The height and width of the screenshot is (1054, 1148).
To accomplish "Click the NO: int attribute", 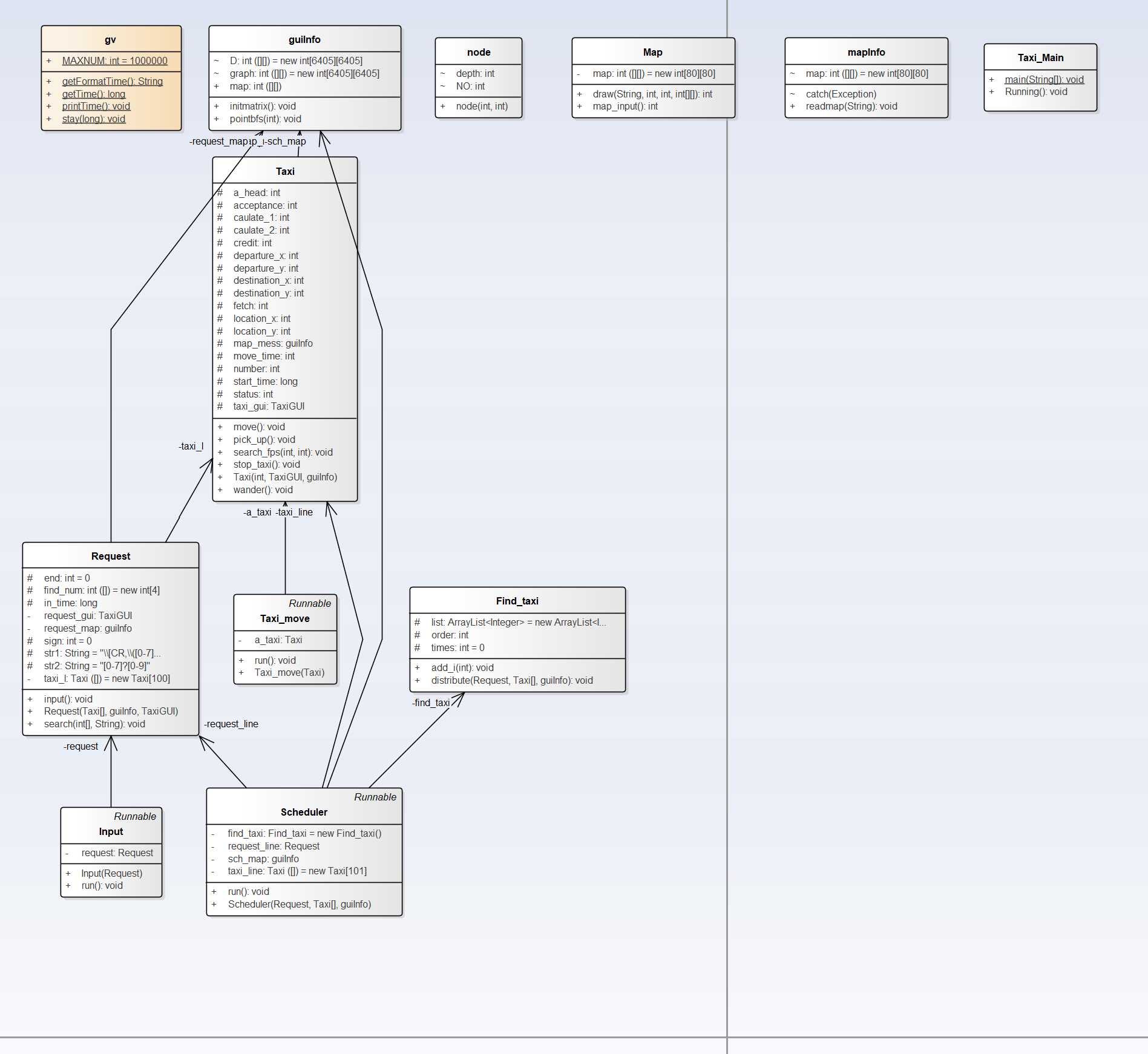I will click(x=470, y=86).
